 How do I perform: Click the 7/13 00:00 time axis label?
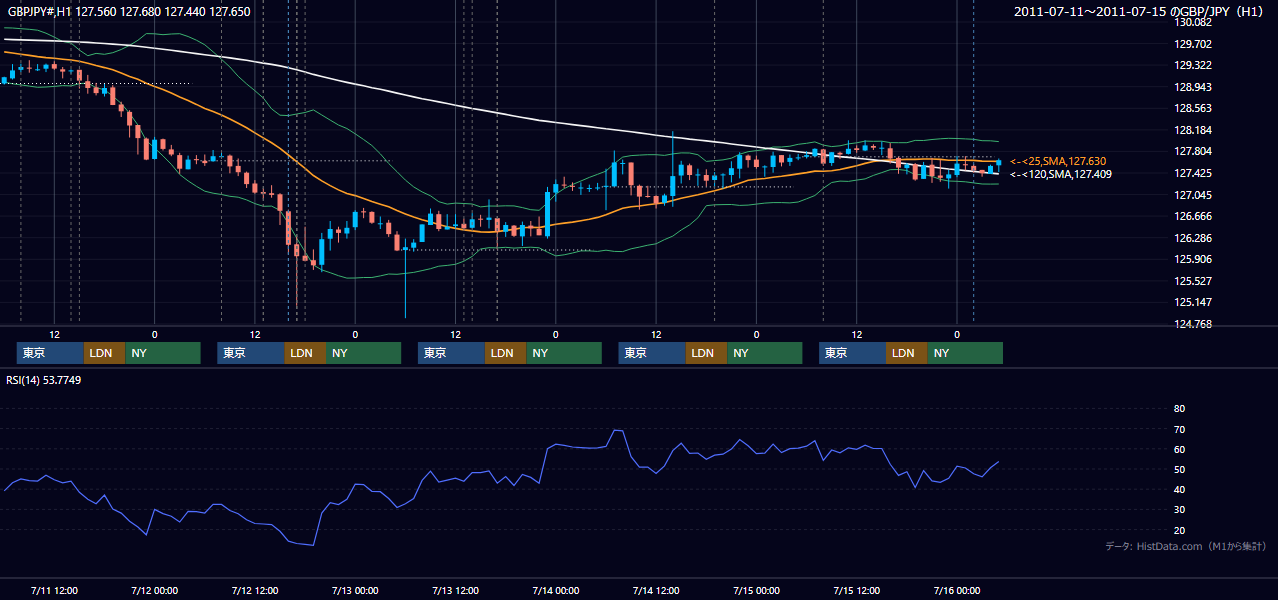(355, 590)
